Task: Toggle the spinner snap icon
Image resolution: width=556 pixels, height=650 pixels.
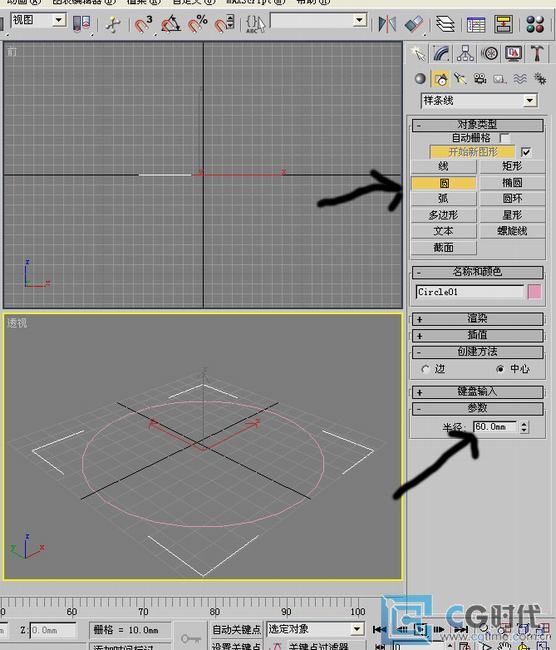Action: click(x=224, y=24)
